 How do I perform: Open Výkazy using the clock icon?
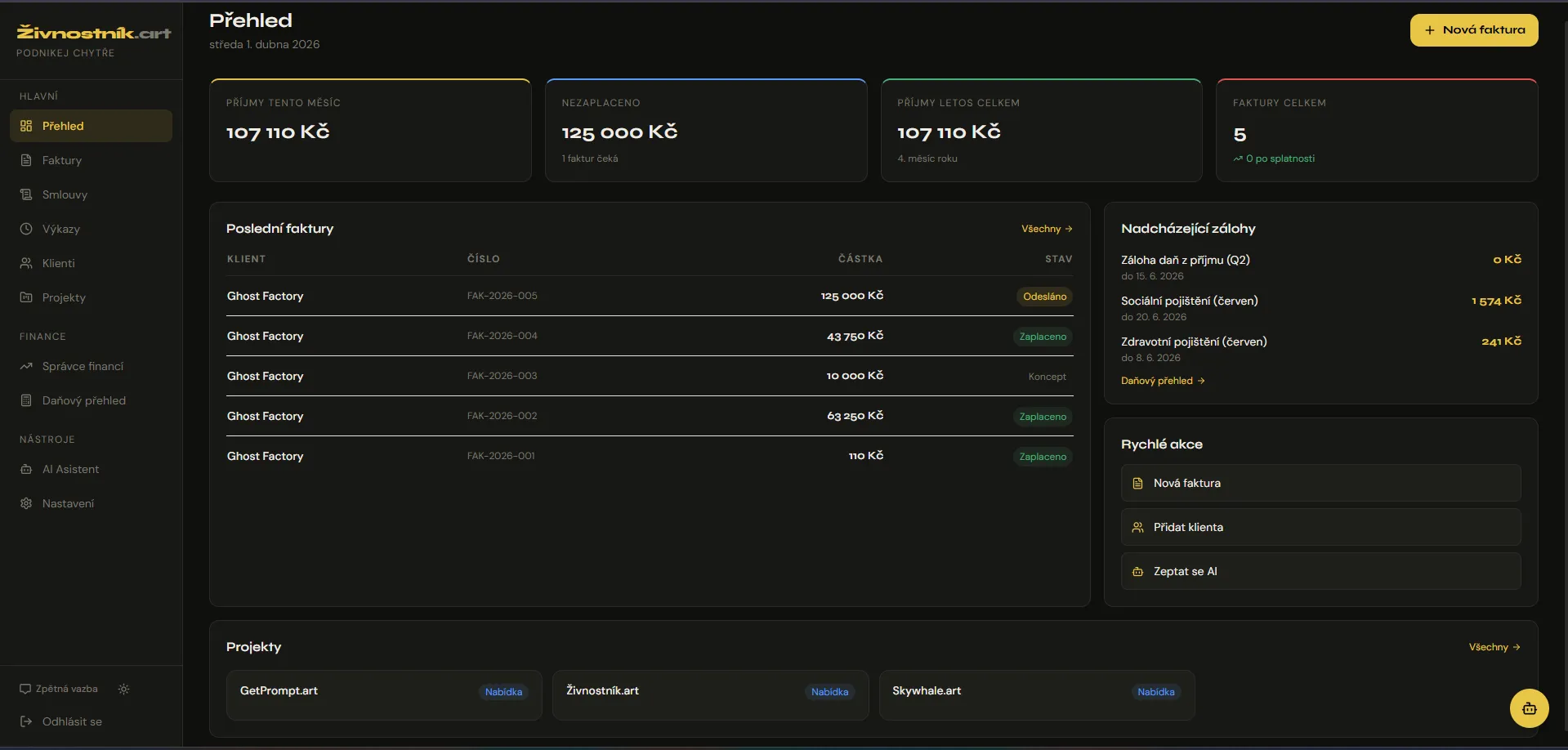pyautogui.click(x=26, y=229)
